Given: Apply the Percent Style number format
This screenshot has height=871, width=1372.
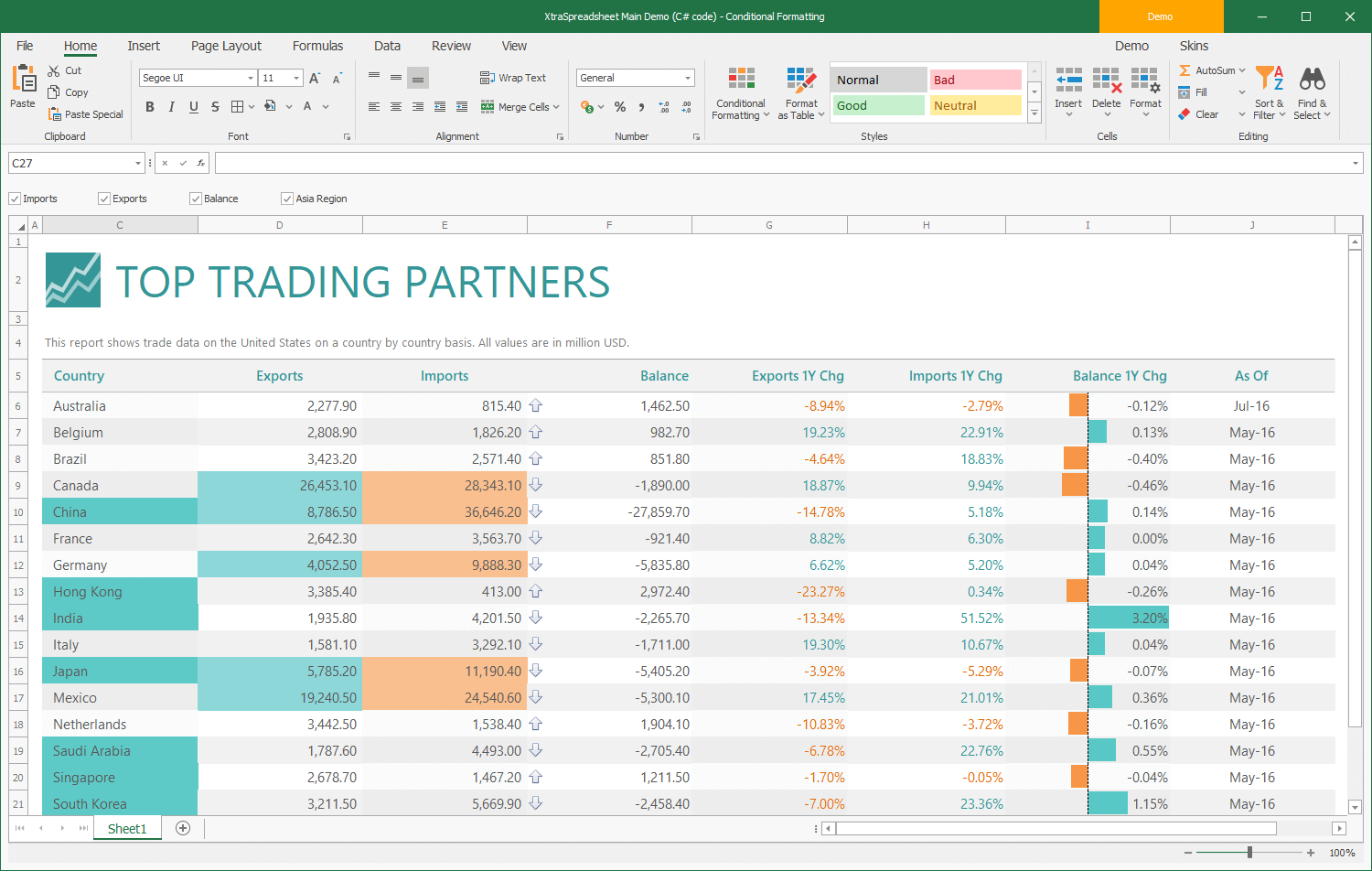Looking at the screenshot, I should 620,107.
